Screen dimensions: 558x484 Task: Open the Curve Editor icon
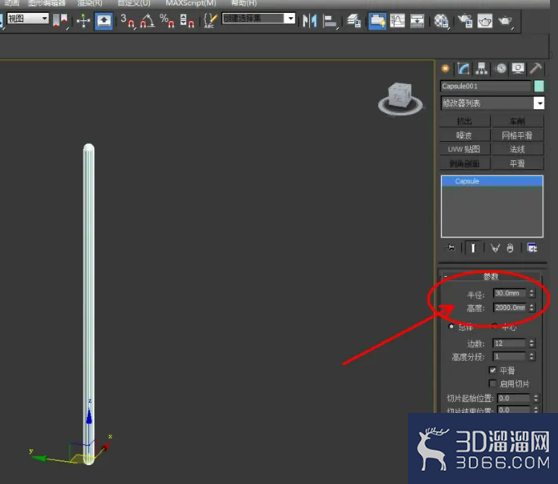pos(397,21)
